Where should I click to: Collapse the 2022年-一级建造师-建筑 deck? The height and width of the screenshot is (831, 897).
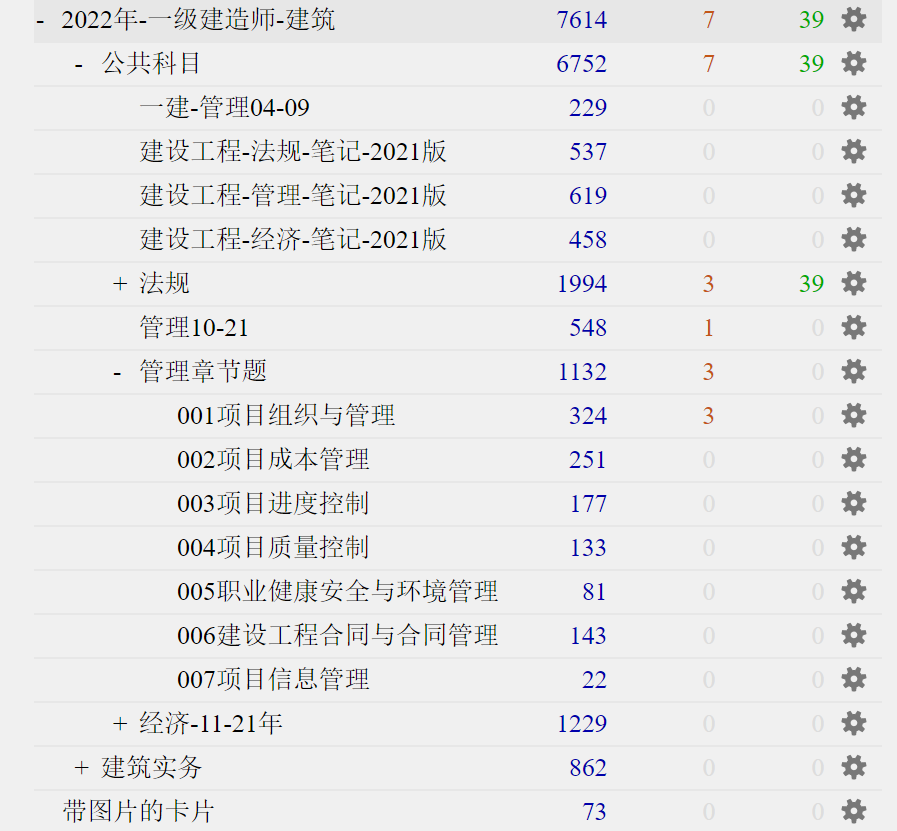click(40, 21)
